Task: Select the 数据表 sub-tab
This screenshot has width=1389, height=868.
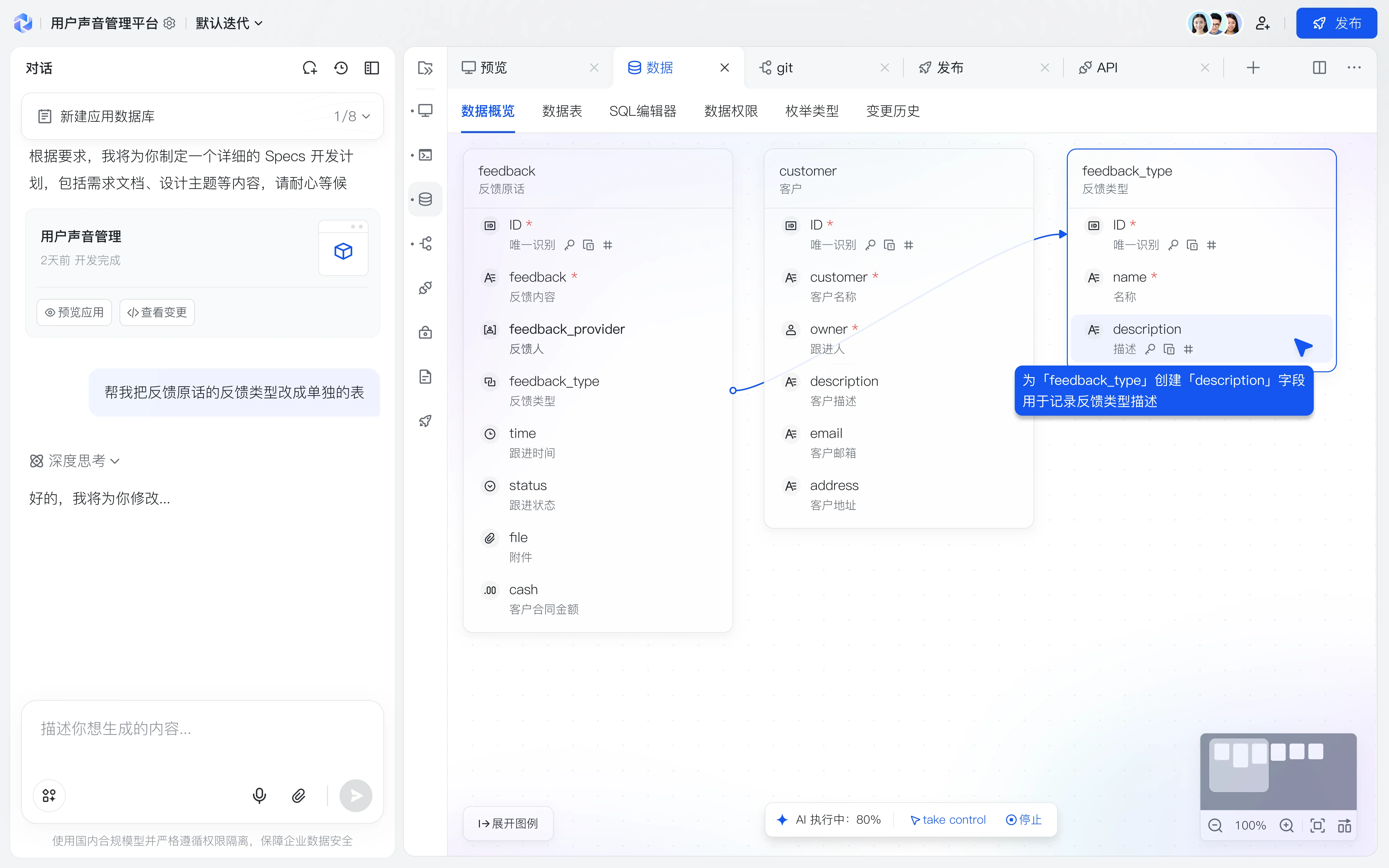Action: (562, 111)
